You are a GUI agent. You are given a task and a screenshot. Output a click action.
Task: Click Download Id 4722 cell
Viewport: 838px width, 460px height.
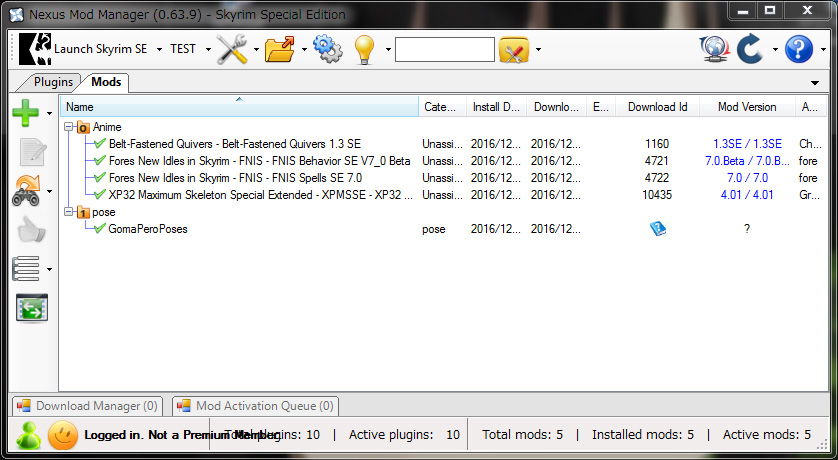click(x=657, y=178)
